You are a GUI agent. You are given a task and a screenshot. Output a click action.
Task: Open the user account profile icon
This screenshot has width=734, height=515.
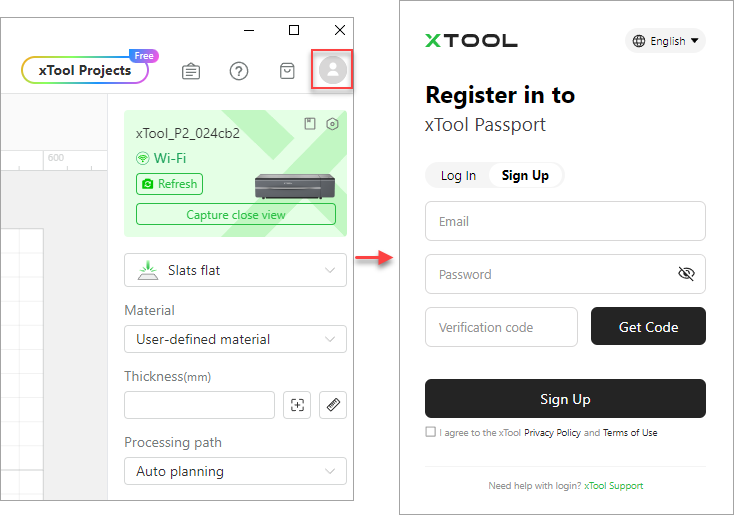pos(332,70)
